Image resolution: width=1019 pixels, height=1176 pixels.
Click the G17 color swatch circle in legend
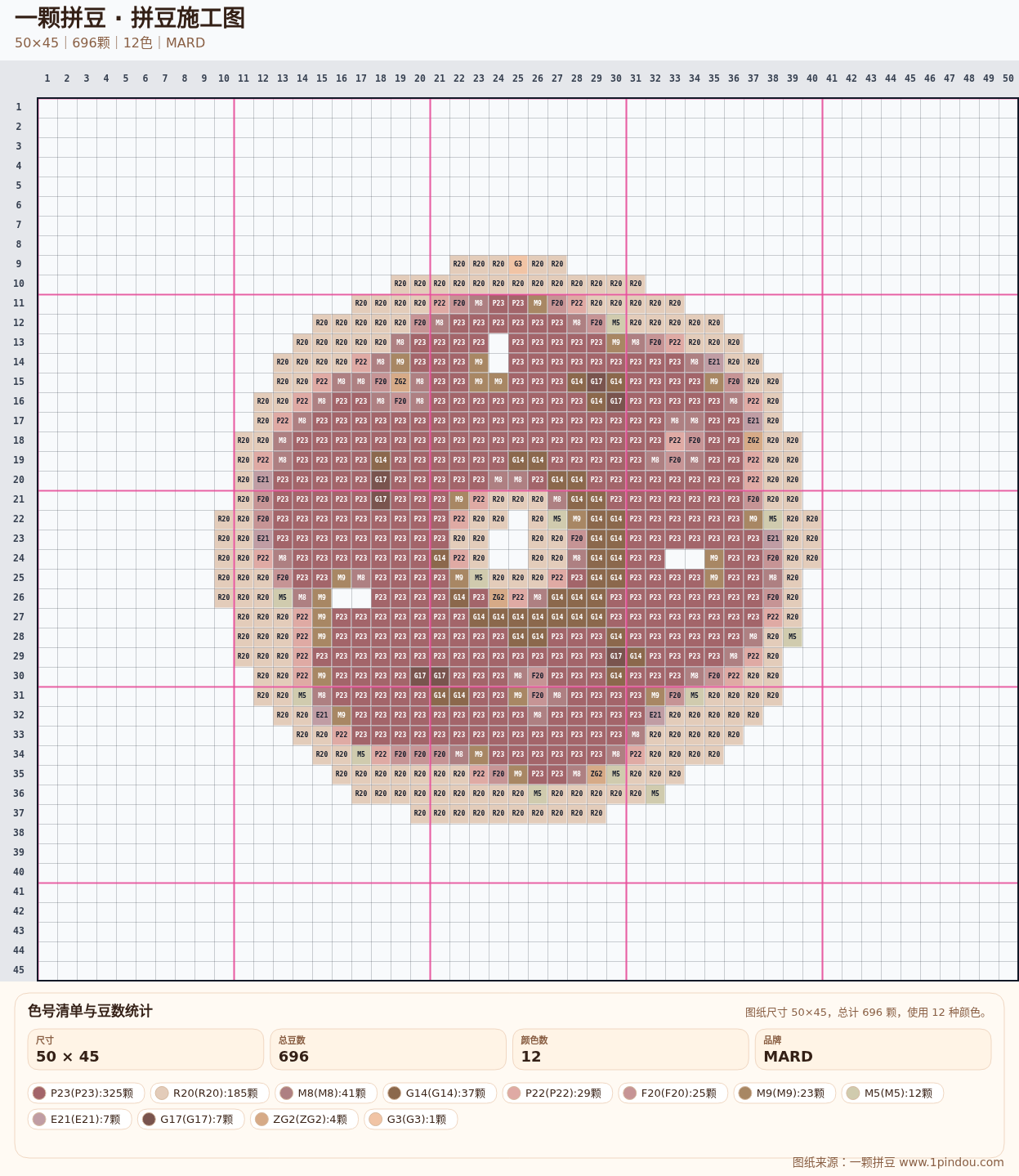point(149,1120)
